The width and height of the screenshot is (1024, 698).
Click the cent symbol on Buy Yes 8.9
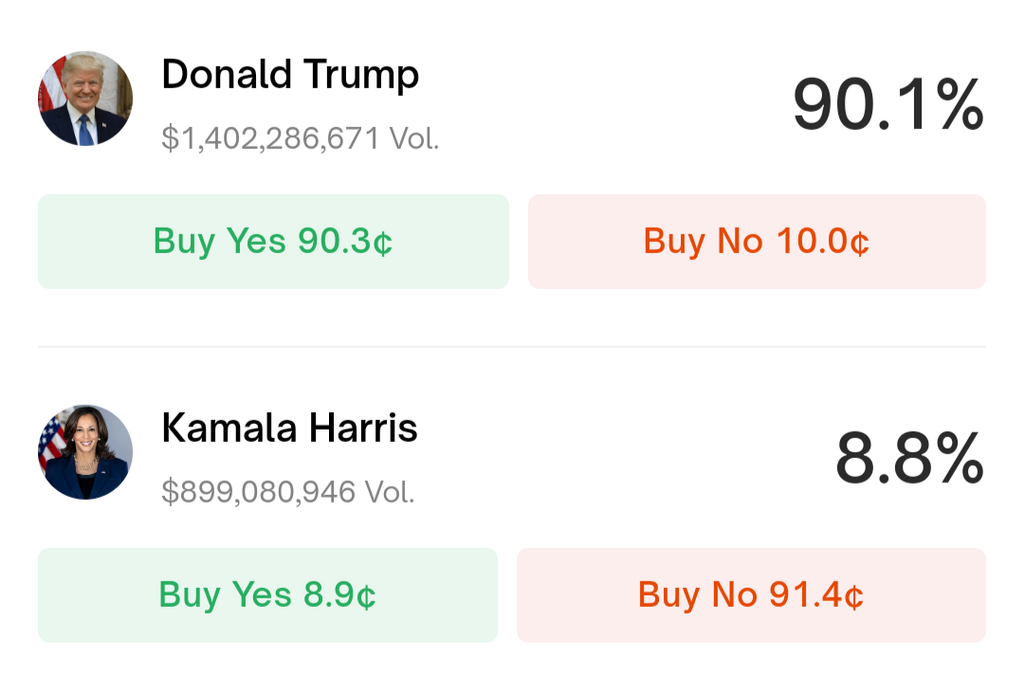[x=367, y=597]
